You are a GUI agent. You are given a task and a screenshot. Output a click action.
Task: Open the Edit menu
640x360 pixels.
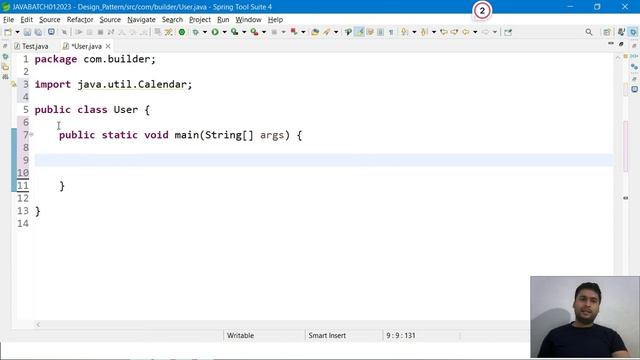point(27,20)
